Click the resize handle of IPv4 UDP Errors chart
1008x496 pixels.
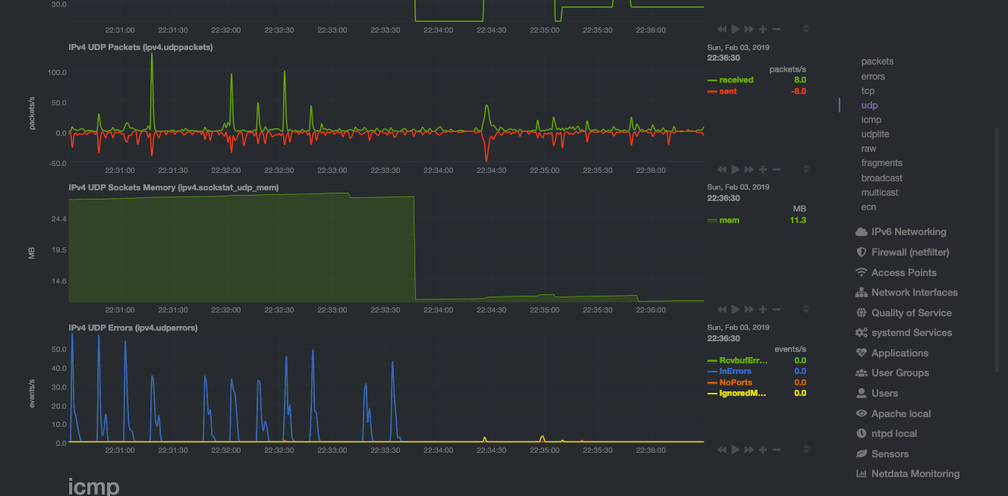(806, 450)
